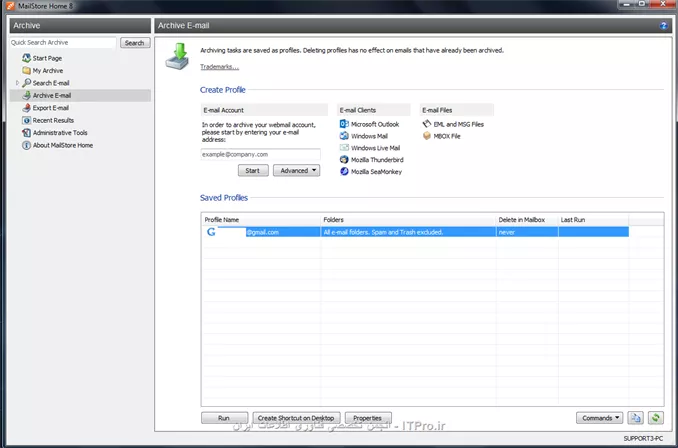Click the Administrative Tools icon
Viewport: 678px width, 448px height.
click(x=26, y=133)
